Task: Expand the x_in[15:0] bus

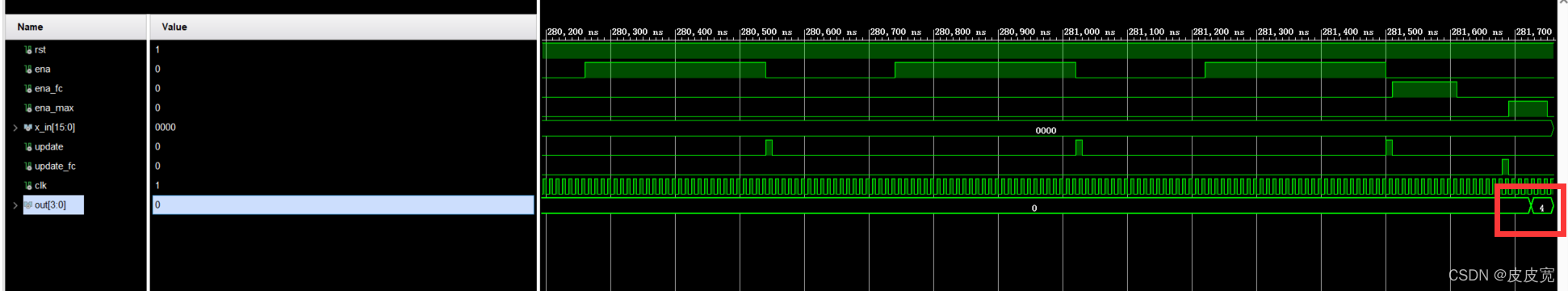Action: pyautogui.click(x=15, y=128)
